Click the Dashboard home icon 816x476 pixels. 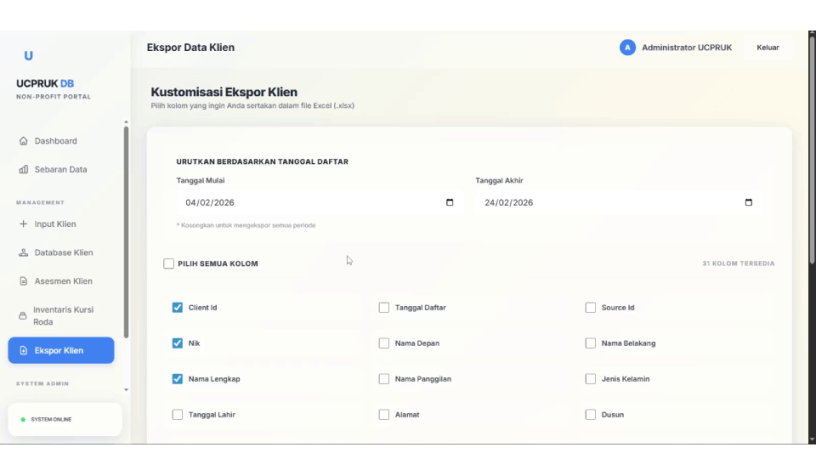(x=24, y=141)
